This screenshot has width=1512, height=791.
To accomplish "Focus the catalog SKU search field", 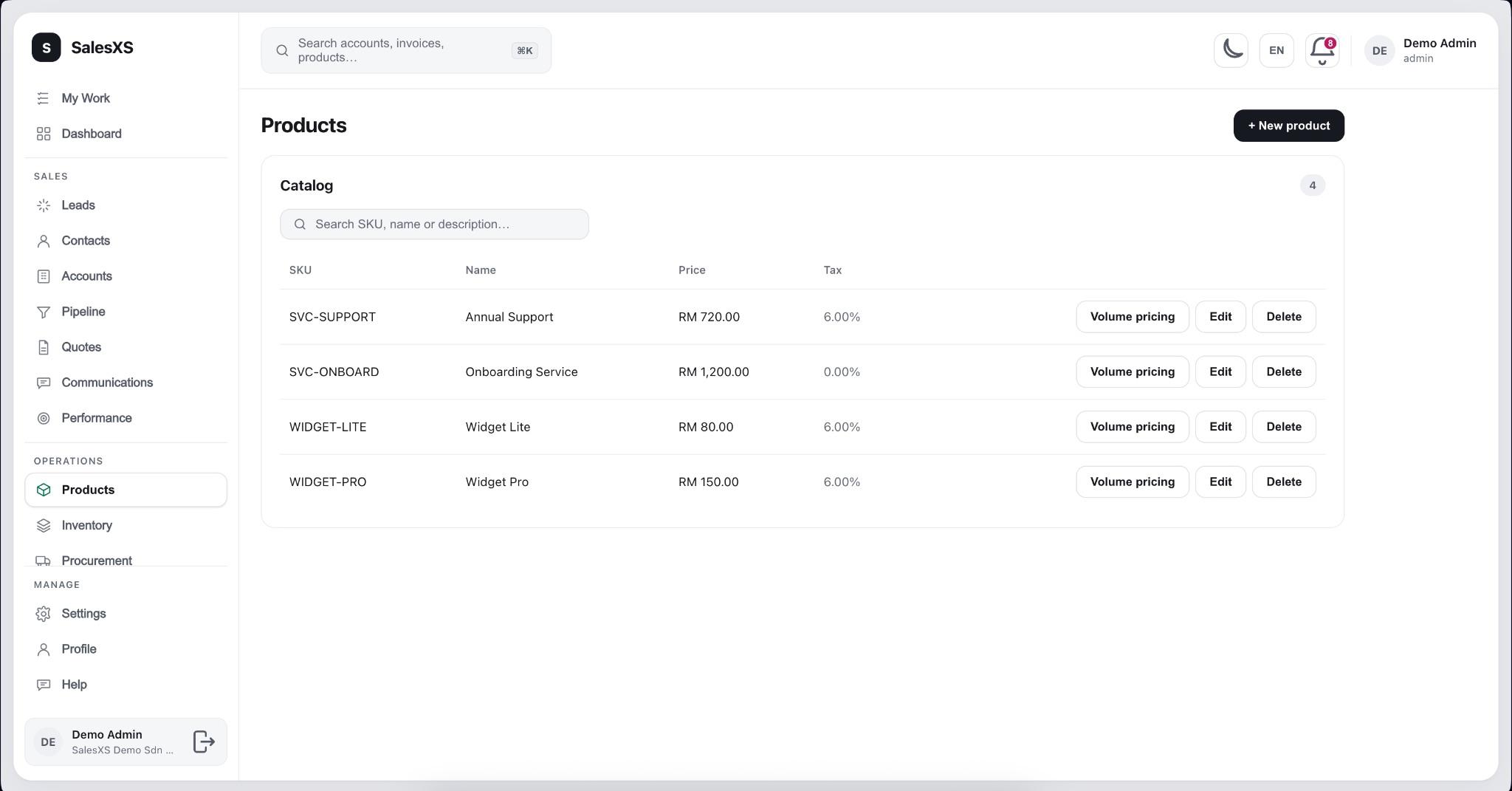I will 434,224.
